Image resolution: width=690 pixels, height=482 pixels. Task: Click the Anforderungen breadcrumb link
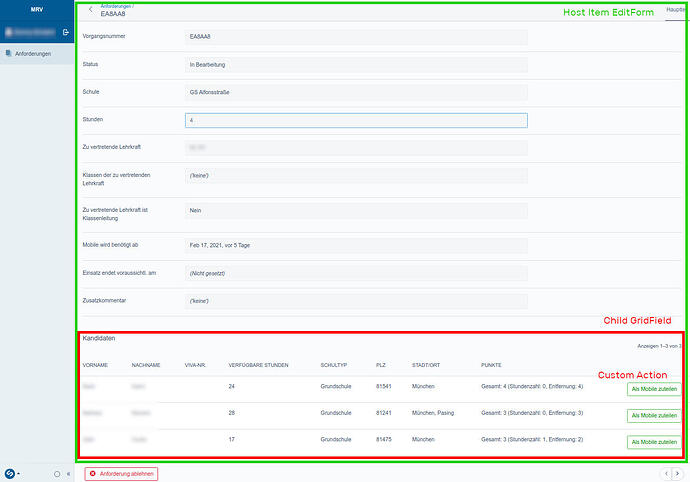click(116, 6)
